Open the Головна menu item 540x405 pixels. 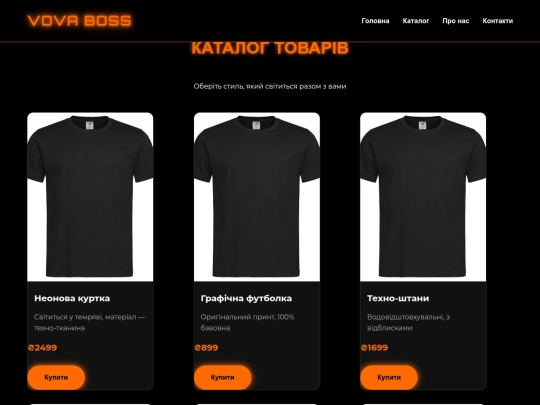coord(375,21)
